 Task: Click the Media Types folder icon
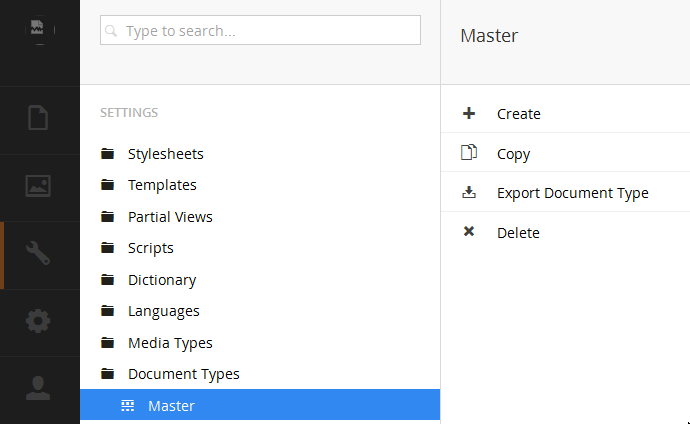[x=107, y=342]
